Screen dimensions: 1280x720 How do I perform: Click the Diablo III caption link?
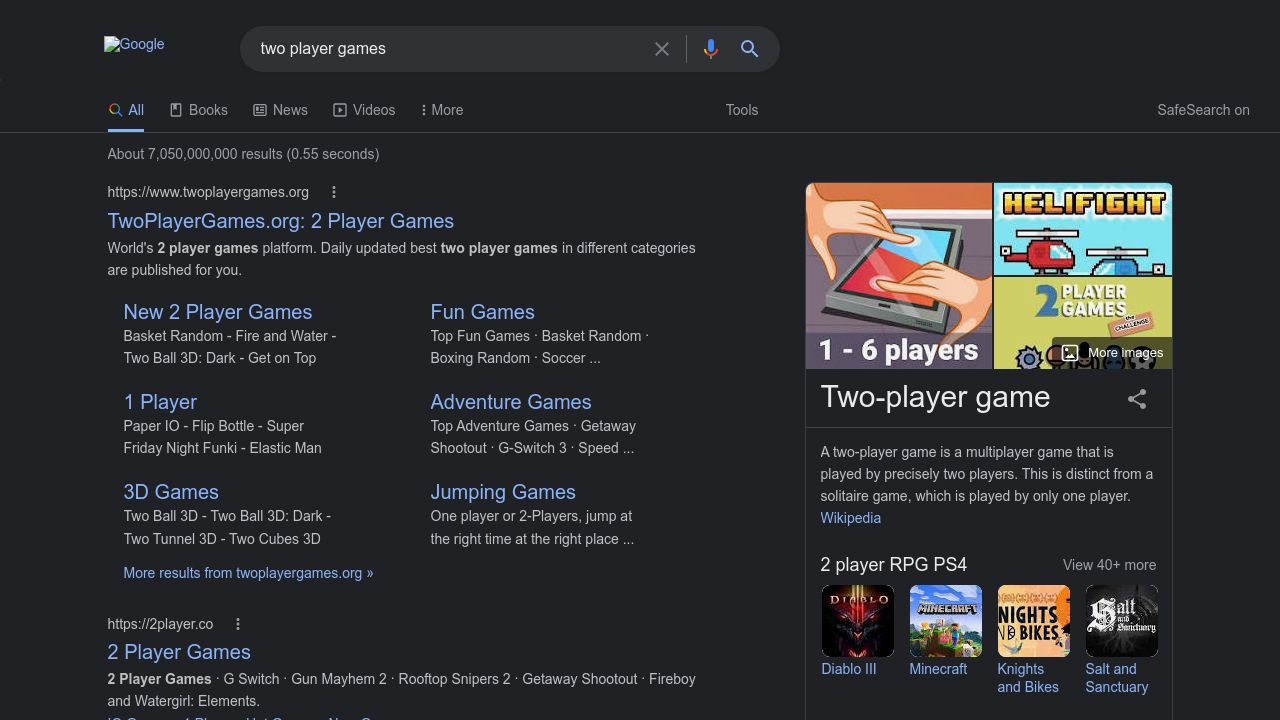coord(849,669)
